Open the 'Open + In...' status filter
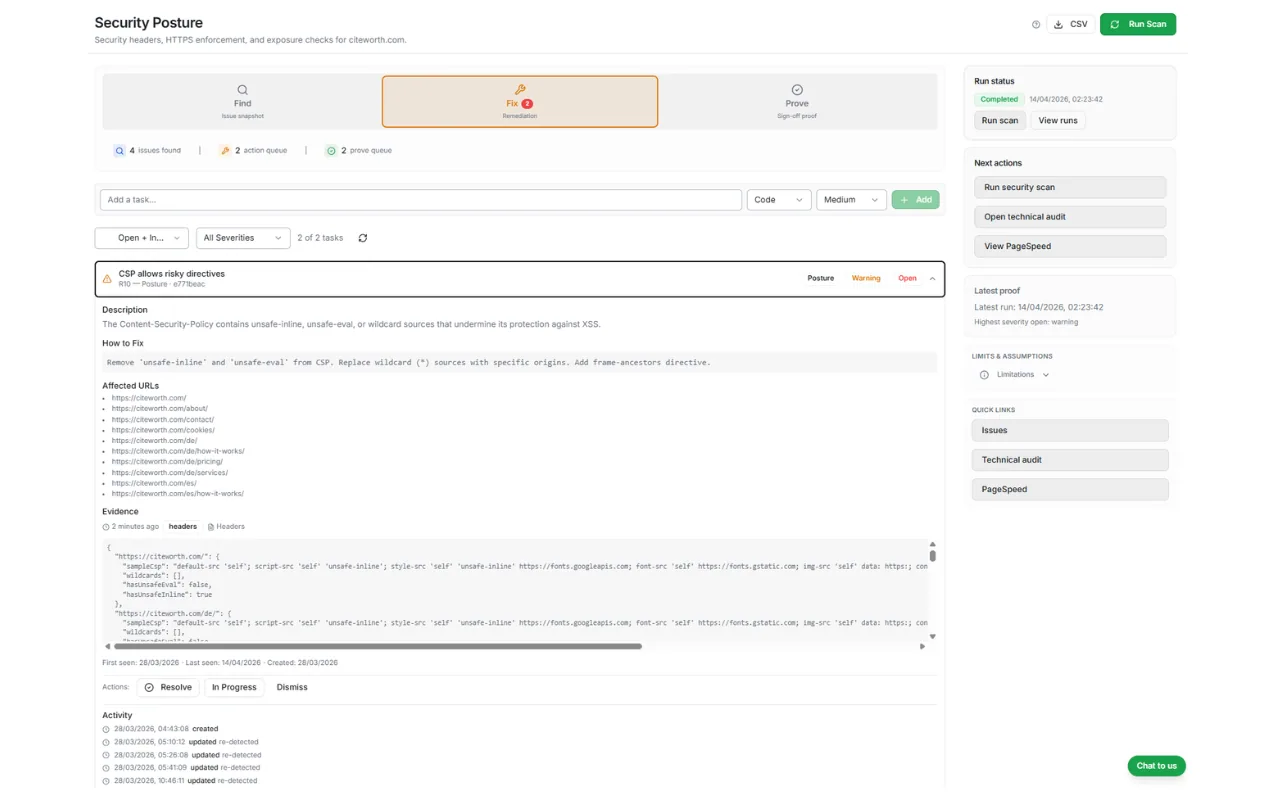Image resolution: width=1280 pixels, height=800 pixels. 142,238
